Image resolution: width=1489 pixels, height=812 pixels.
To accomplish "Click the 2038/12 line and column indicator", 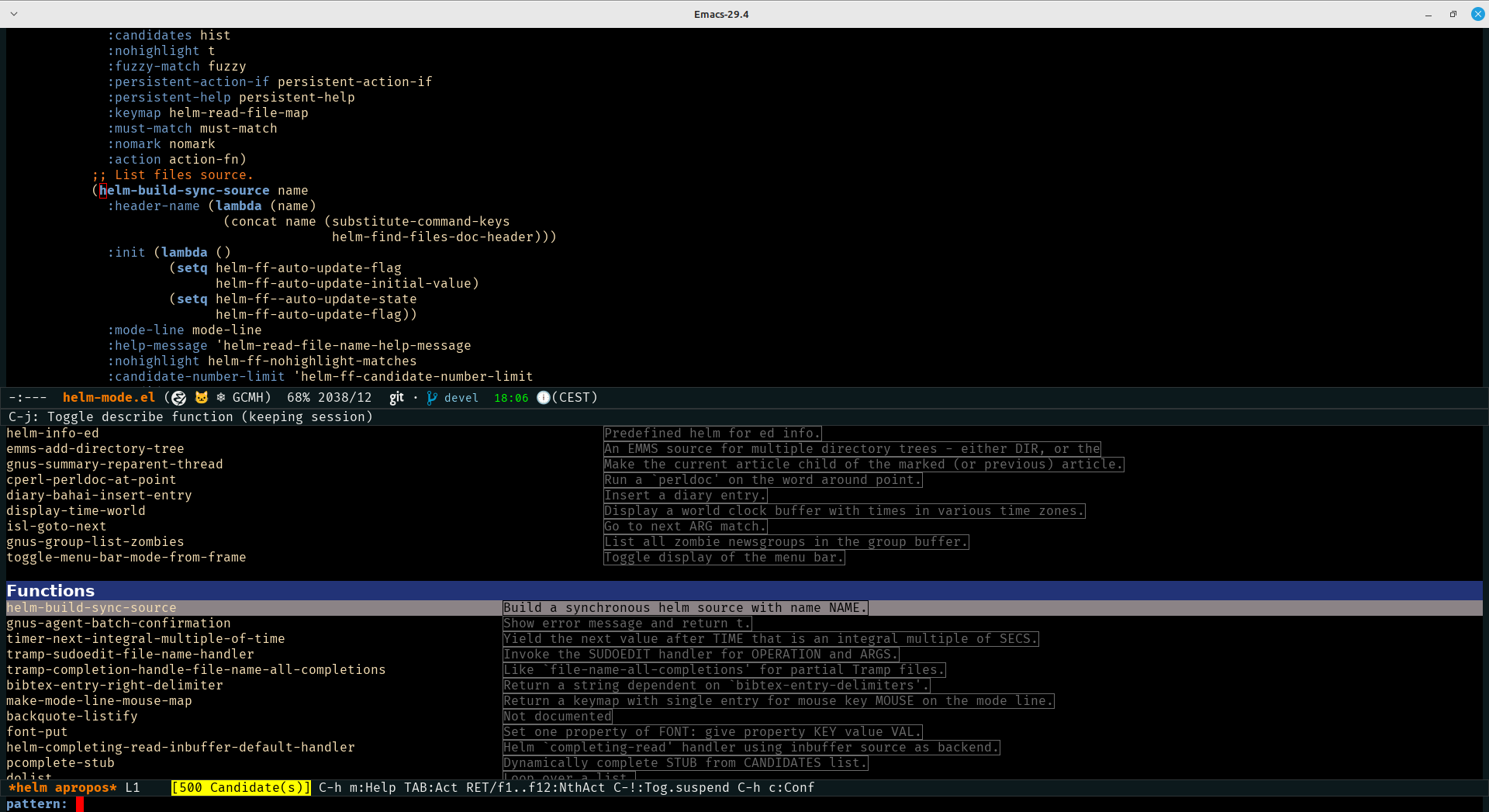I will coord(345,398).
